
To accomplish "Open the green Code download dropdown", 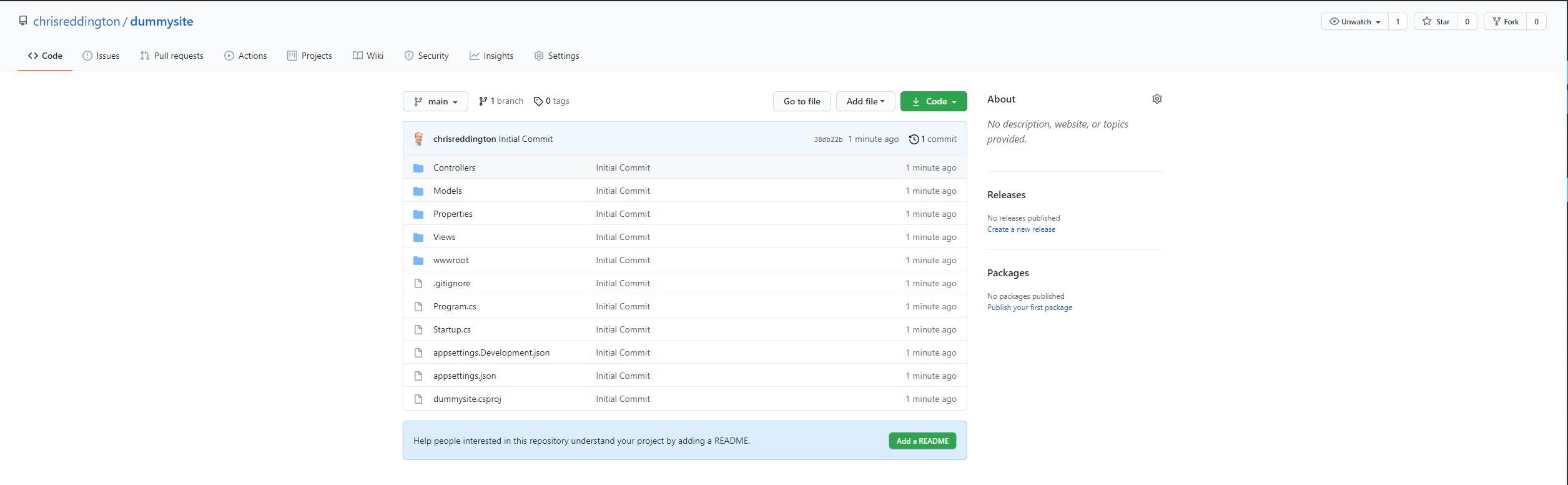I will pos(934,101).
